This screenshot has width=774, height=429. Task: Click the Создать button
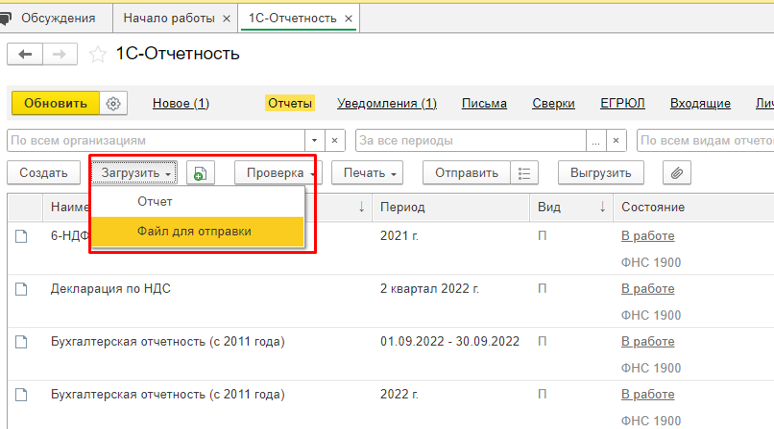(43, 173)
